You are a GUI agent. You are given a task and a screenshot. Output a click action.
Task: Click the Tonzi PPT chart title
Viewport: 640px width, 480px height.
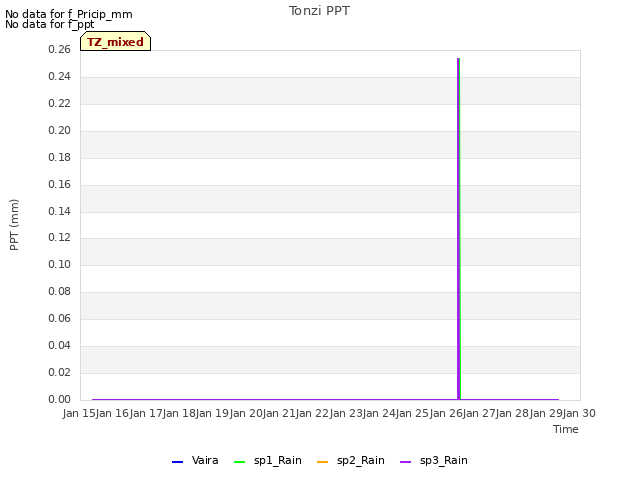(x=319, y=11)
